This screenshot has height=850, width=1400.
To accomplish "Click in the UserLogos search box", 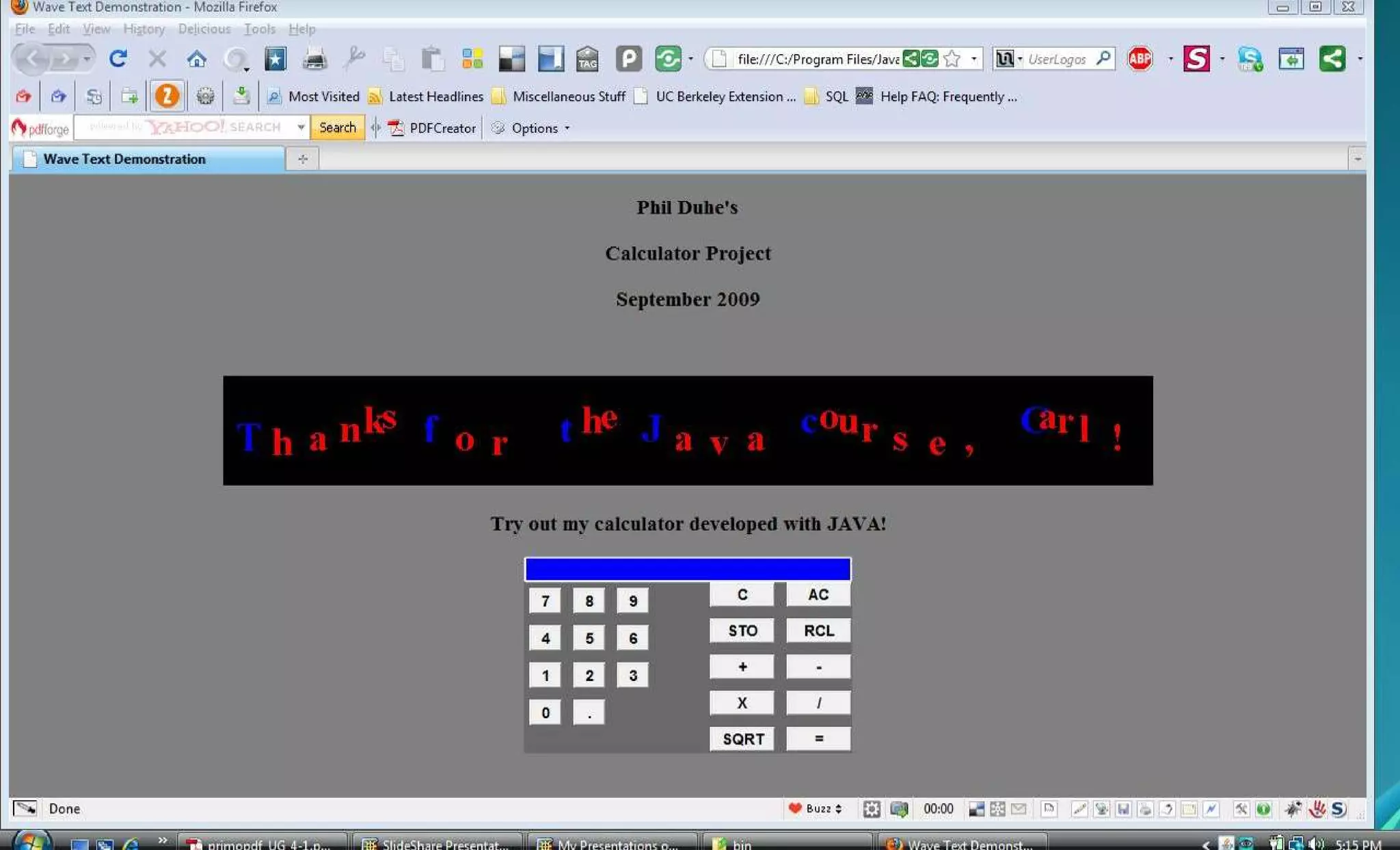I will click(1058, 59).
